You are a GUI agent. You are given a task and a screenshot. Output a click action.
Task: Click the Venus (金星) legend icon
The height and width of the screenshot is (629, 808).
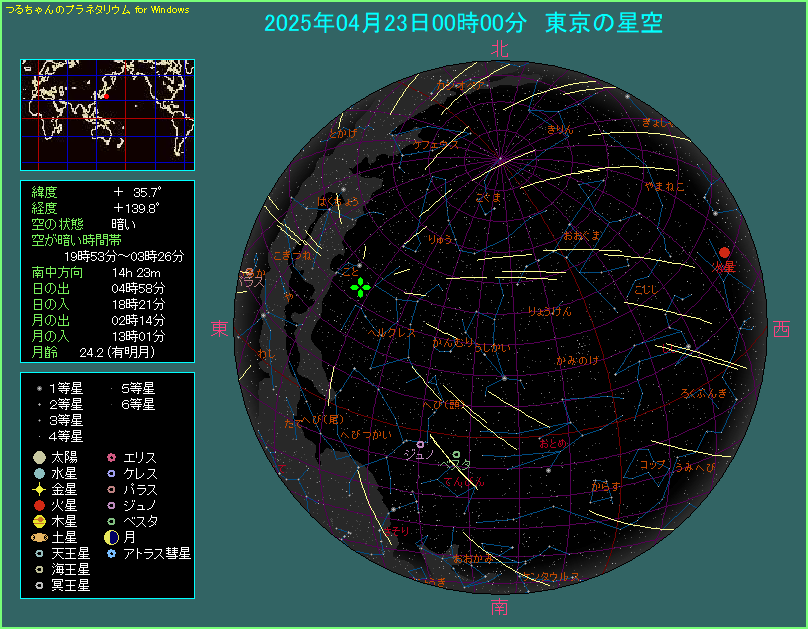click(38, 489)
